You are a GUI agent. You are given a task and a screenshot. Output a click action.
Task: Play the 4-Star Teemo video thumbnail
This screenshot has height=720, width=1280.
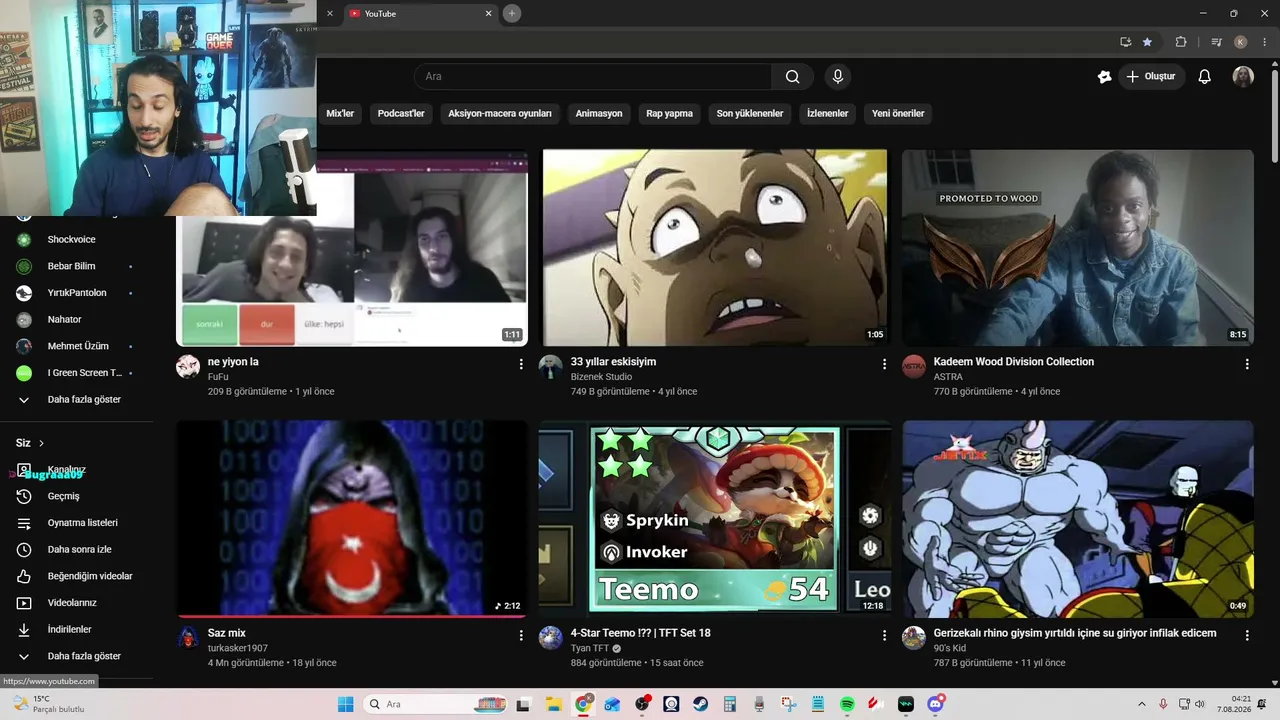point(714,518)
